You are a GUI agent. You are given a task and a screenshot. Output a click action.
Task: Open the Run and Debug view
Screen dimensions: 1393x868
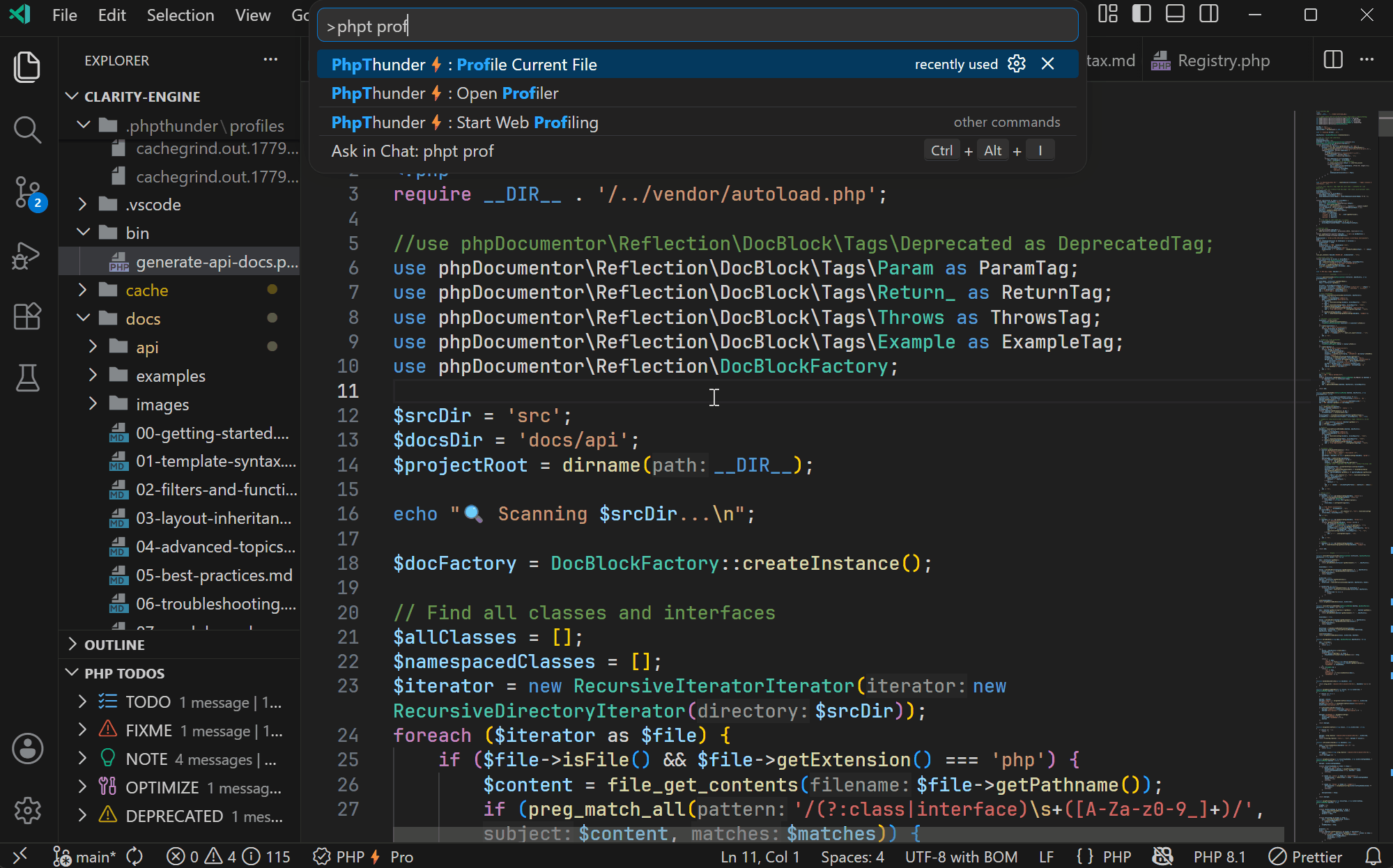click(x=27, y=255)
